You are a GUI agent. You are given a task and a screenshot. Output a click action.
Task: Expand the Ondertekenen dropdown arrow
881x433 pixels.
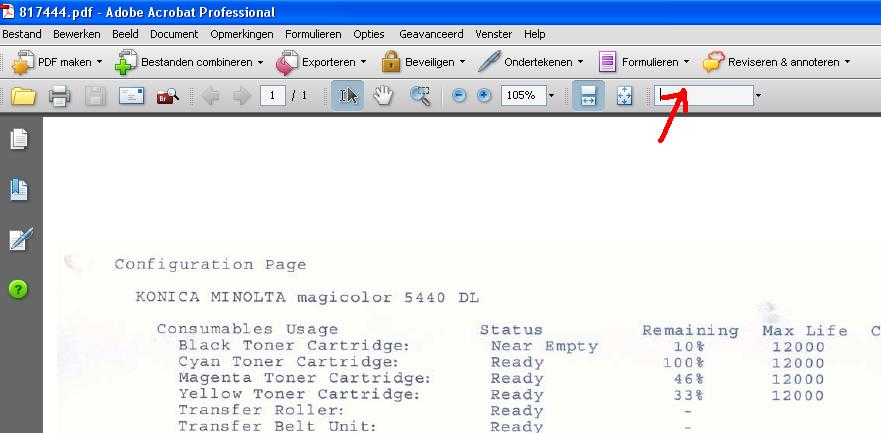coord(580,62)
